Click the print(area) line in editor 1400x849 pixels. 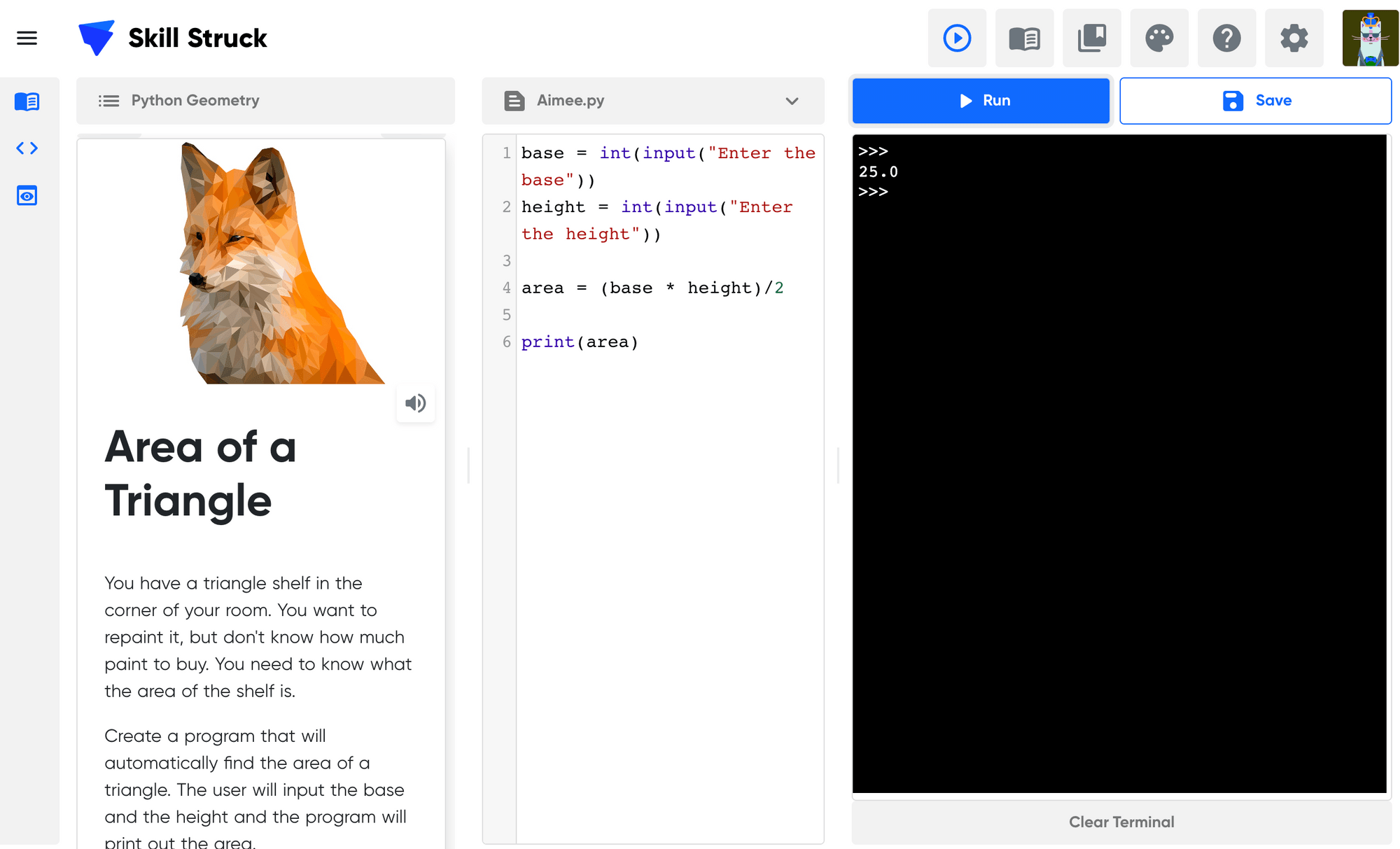580,342
